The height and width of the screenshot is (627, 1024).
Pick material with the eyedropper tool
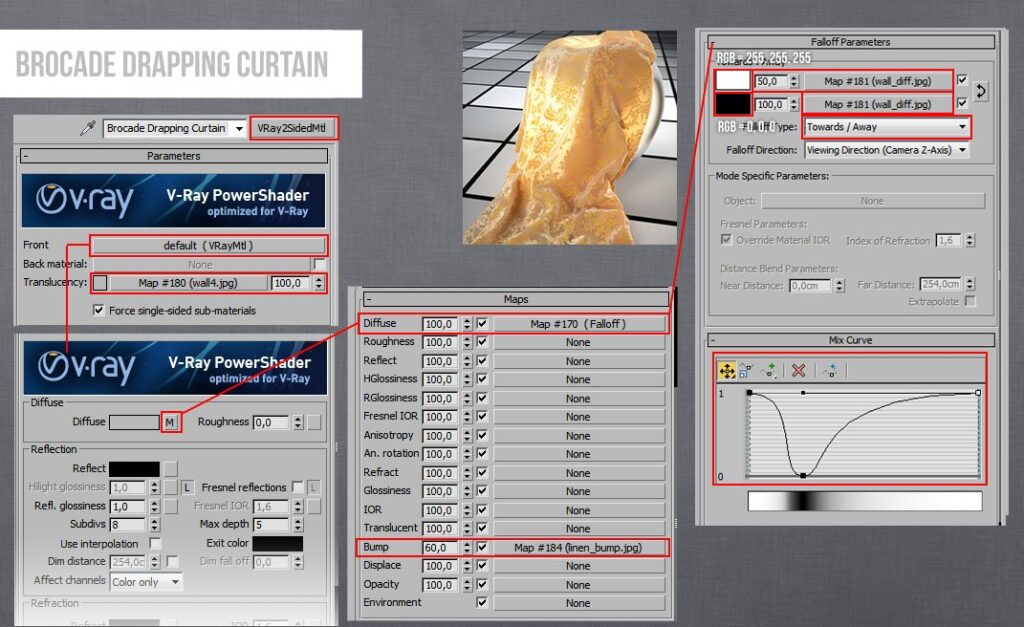[89, 128]
